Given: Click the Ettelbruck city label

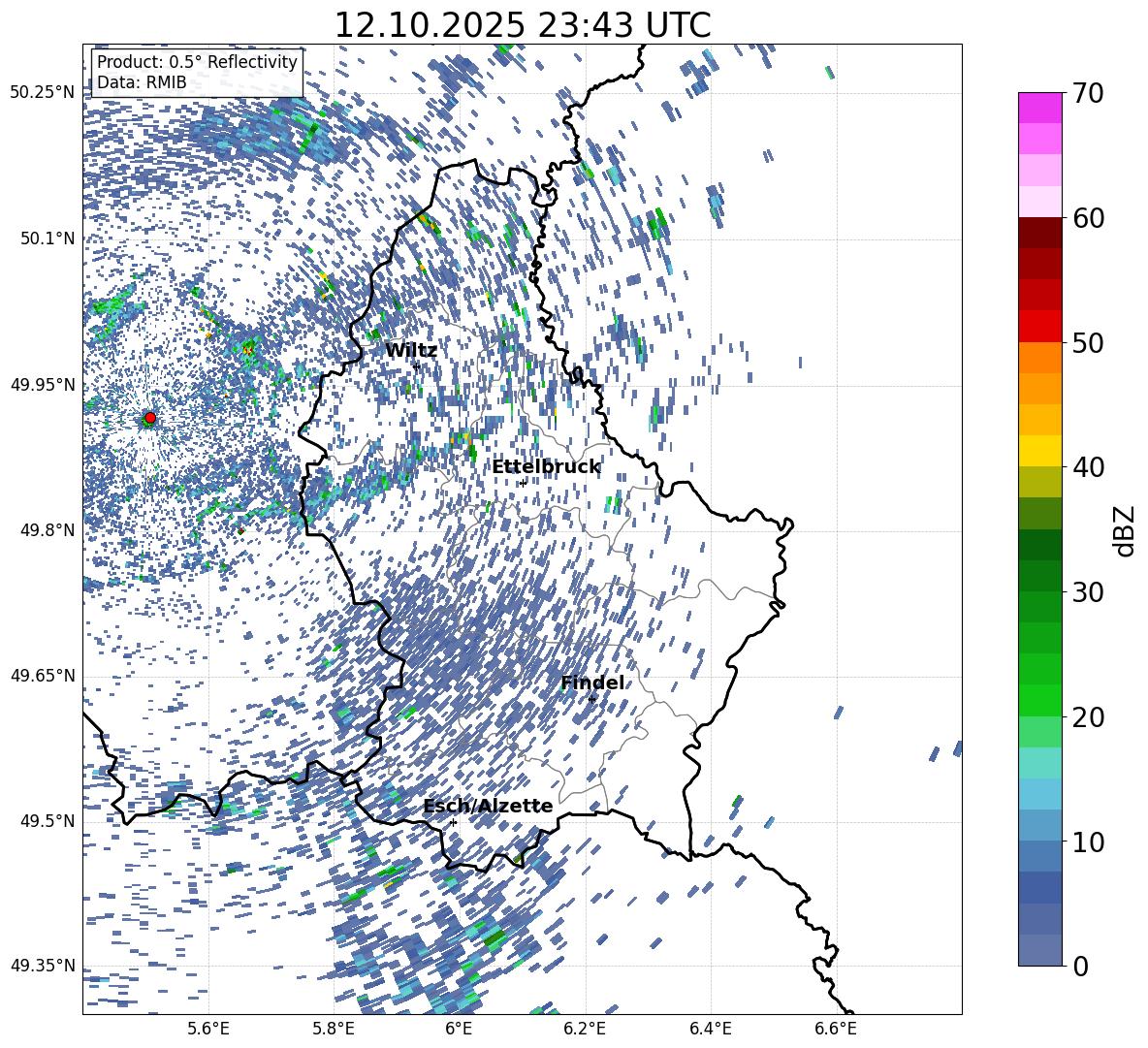Looking at the screenshot, I should pos(546,467).
